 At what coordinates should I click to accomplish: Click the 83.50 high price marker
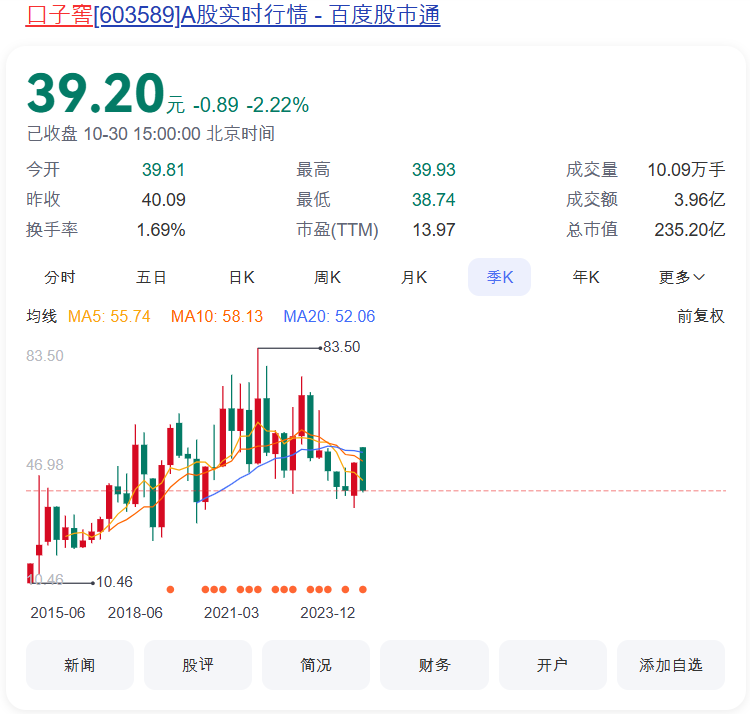(342, 347)
